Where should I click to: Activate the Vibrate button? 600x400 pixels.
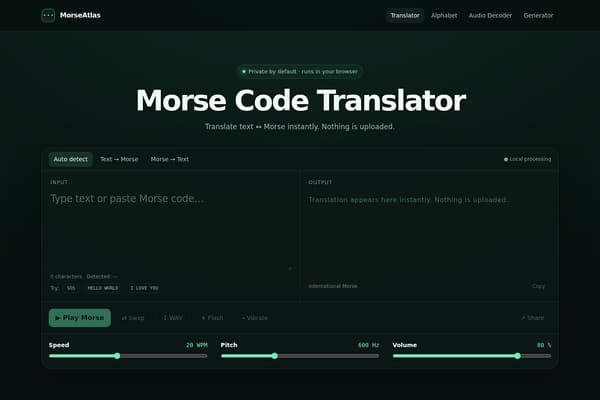[x=254, y=318]
